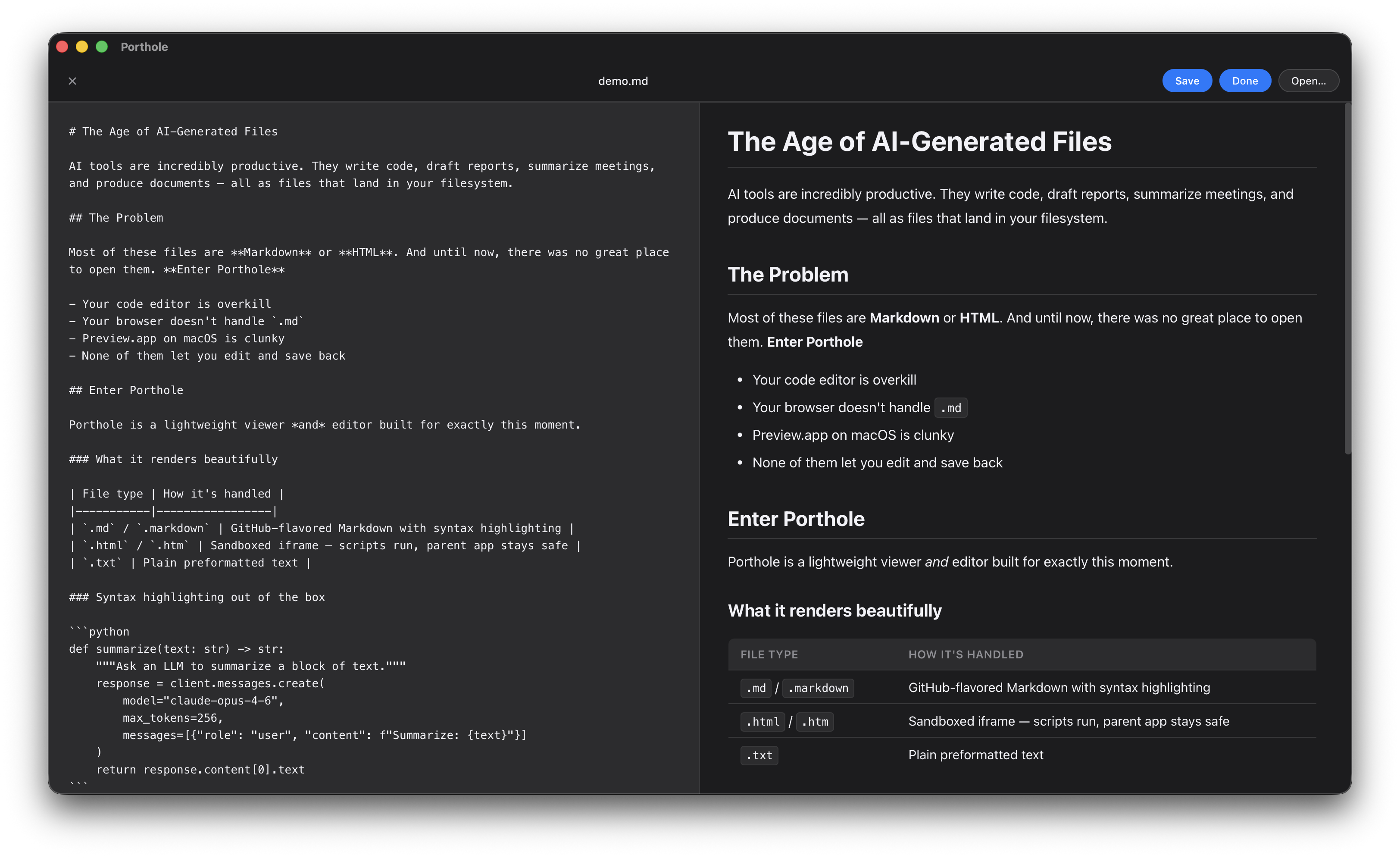The height and width of the screenshot is (858, 1400).
Task: Click the 'None of them let you edit and save back' preview bullet
Action: coord(877,463)
